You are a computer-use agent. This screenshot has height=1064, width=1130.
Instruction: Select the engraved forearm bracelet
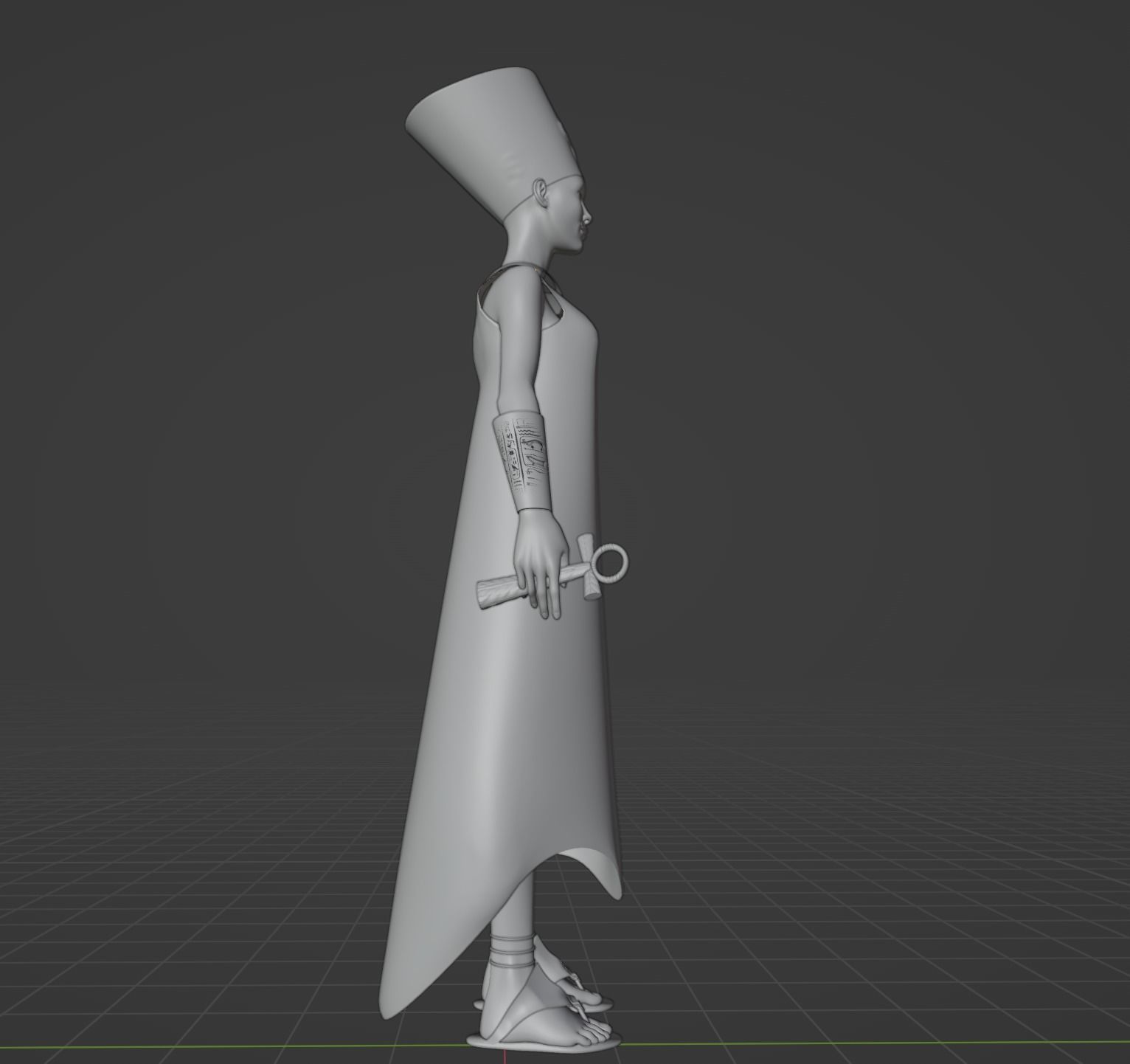522,462
